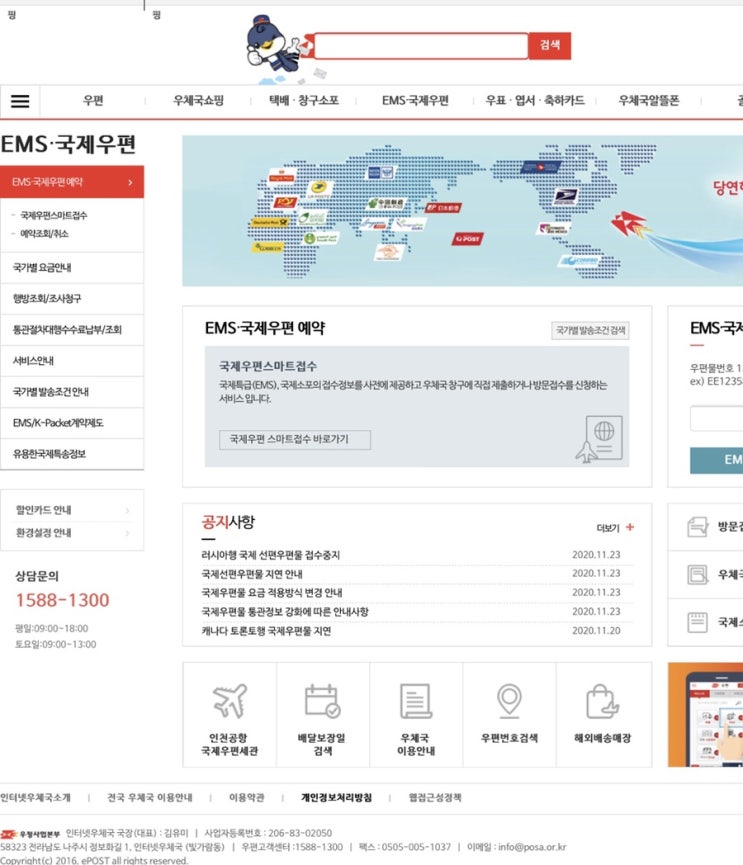The height and width of the screenshot is (865, 743).
Task: Expand 할인카드 안내 chevron
Action: tap(127, 510)
